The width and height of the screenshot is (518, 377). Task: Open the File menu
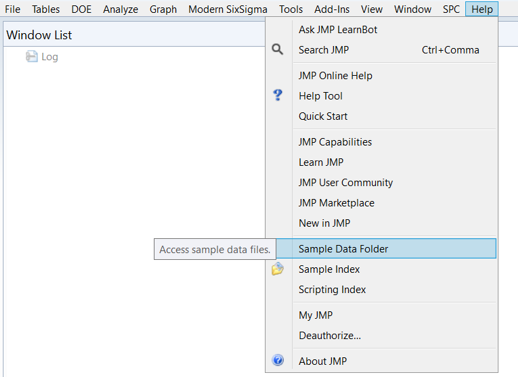12,9
